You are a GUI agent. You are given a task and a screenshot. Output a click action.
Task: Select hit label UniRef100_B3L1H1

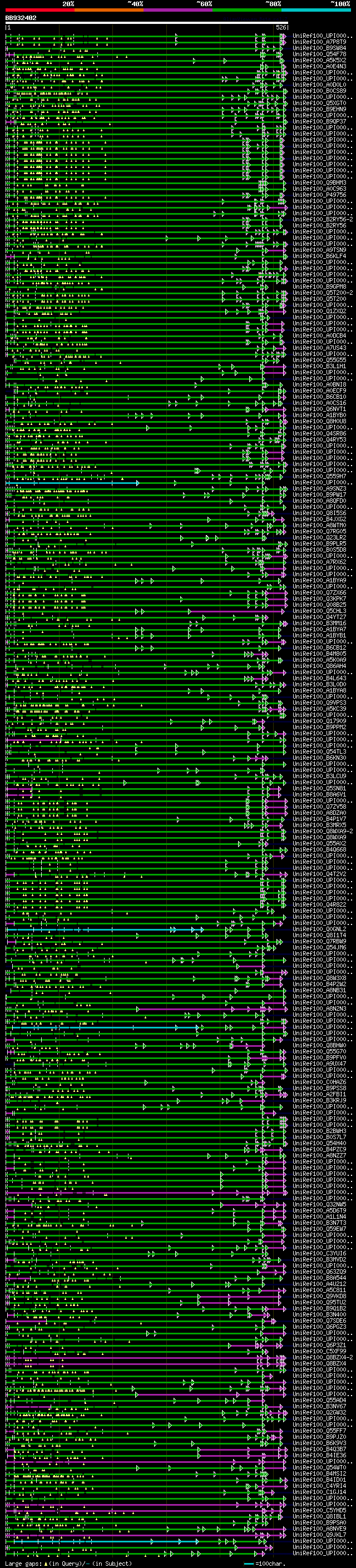click(x=319, y=366)
